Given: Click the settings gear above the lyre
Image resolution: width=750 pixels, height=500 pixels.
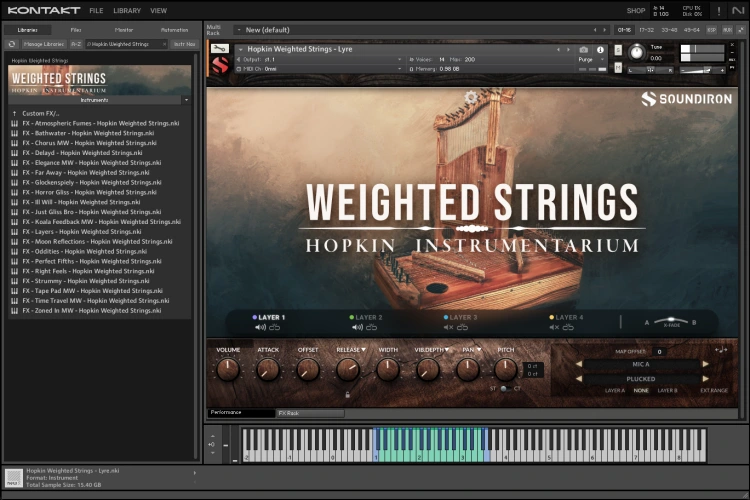Looking at the screenshot, I should tap(471, 98).
